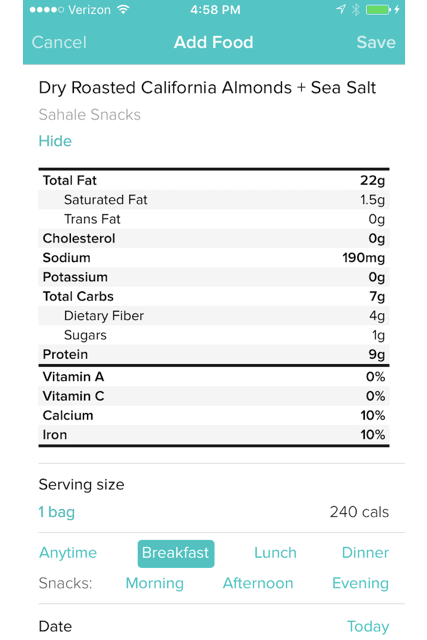Tap the Bluetooth status icon
Viewport: 427px width, 640px height.
(356, 9)
